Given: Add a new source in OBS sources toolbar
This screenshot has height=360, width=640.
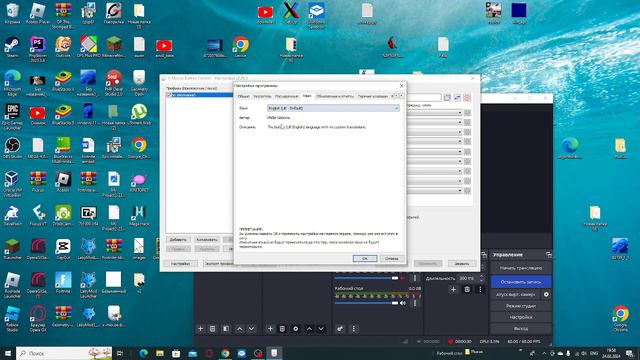Looking at the screenshot, I should (270, 329).
